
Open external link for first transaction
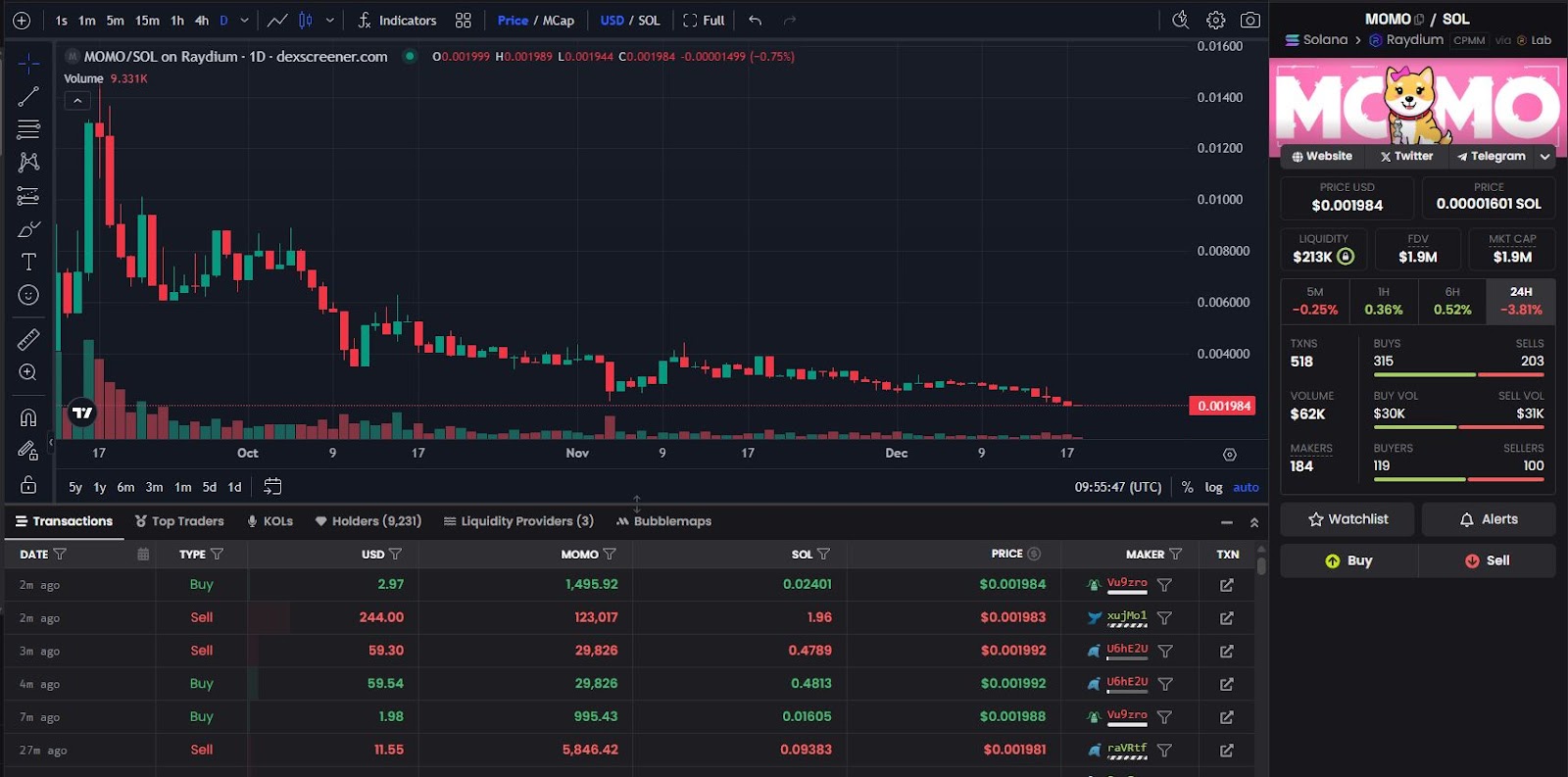click(1226, 585)
